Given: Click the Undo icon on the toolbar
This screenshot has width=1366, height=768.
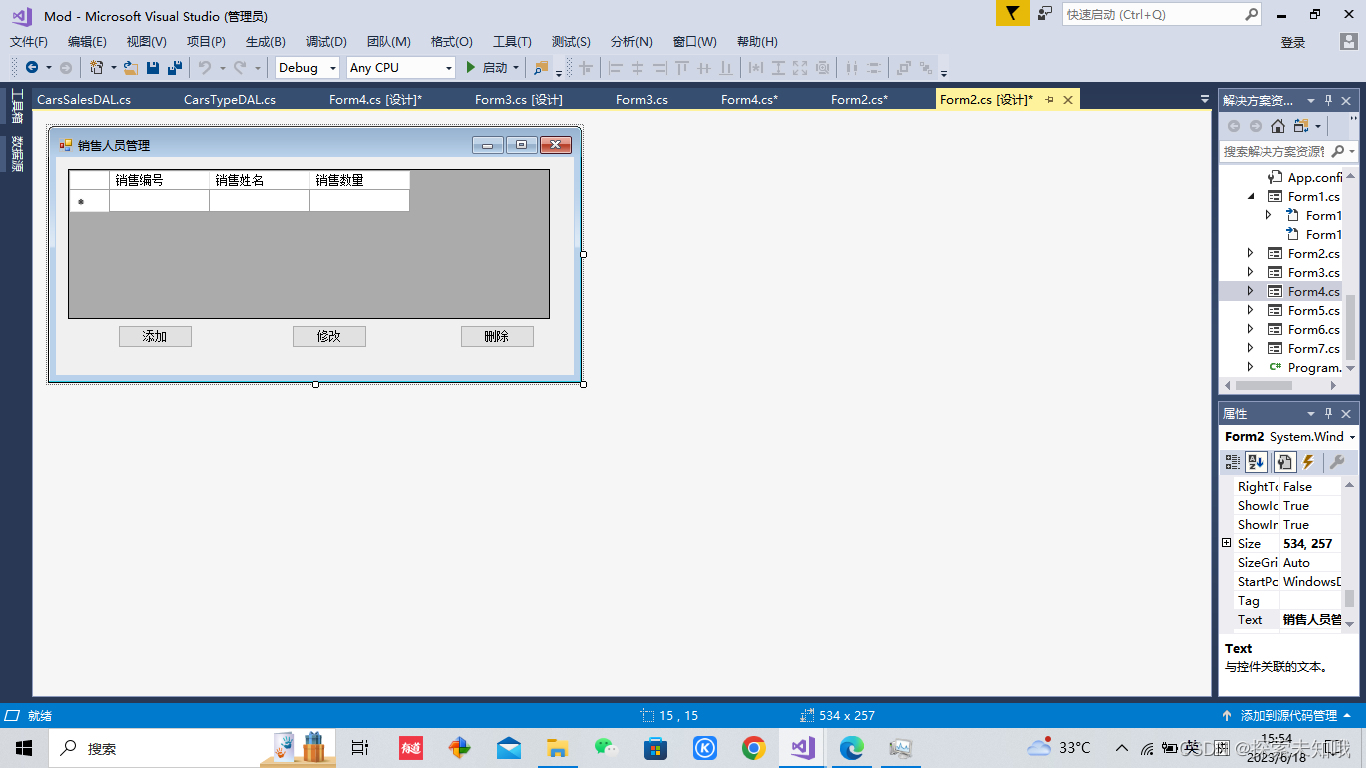Looking at the screenshot, I should 207,67.
